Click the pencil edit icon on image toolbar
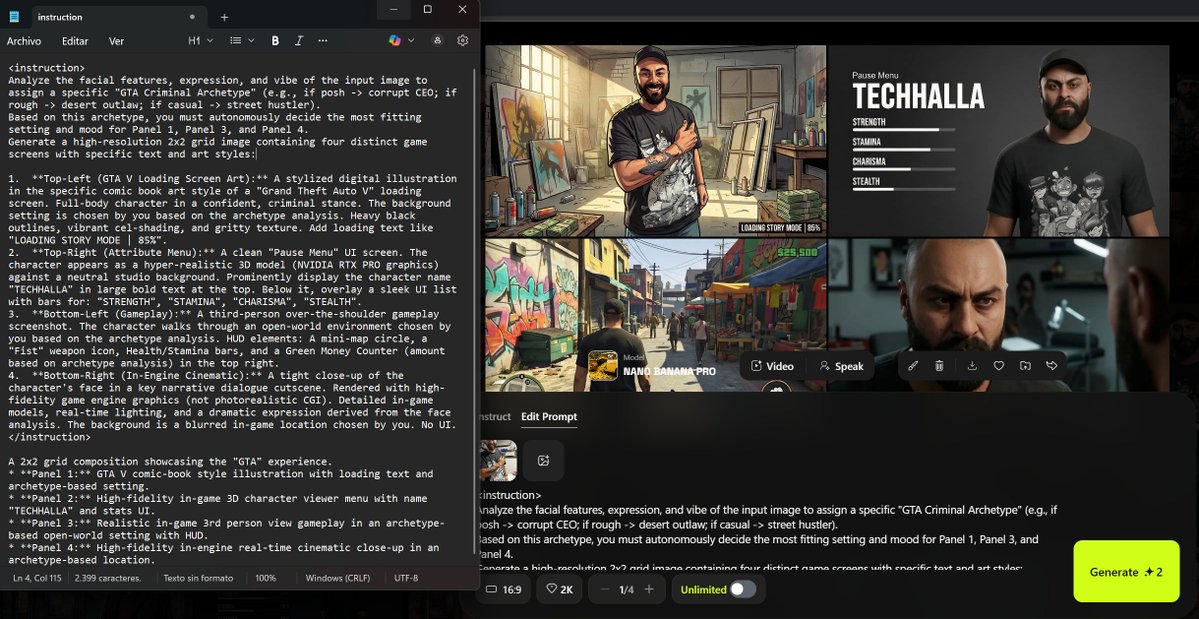Screen dimensions: 1199x619 pos(912,366)
